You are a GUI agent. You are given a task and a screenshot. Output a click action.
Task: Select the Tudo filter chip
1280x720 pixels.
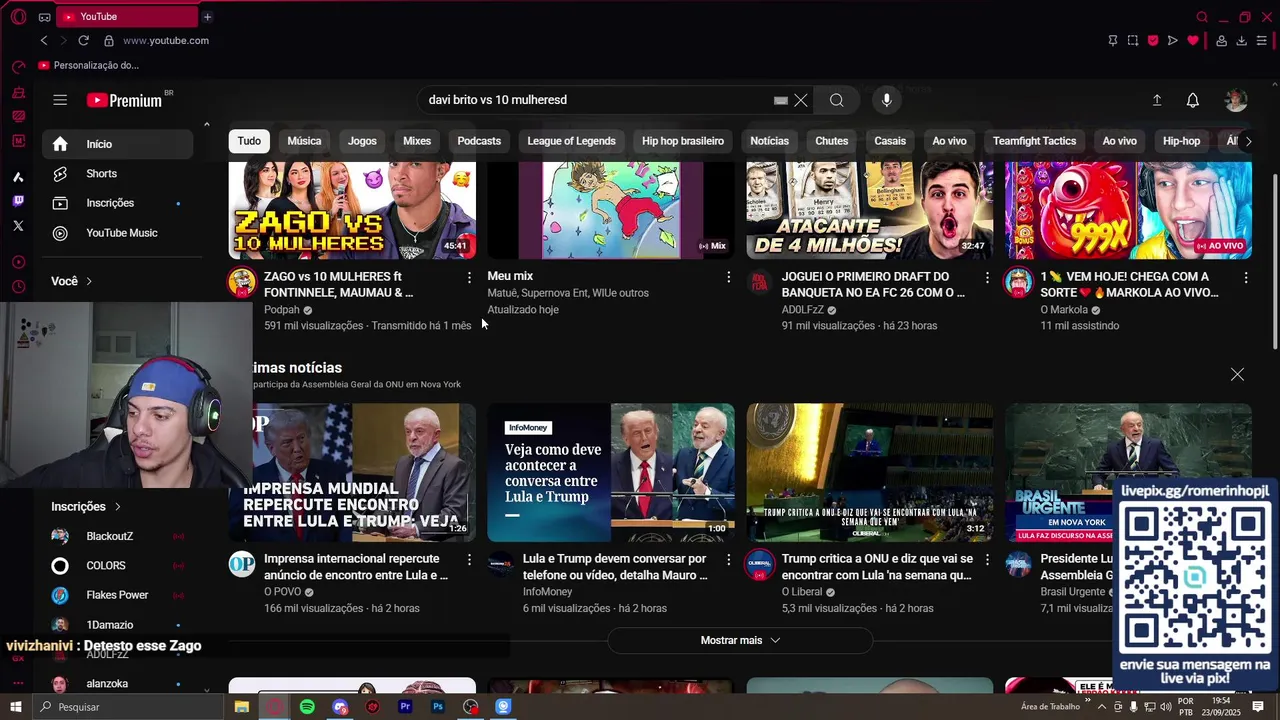pyautogui.click(x=249, y=141)
